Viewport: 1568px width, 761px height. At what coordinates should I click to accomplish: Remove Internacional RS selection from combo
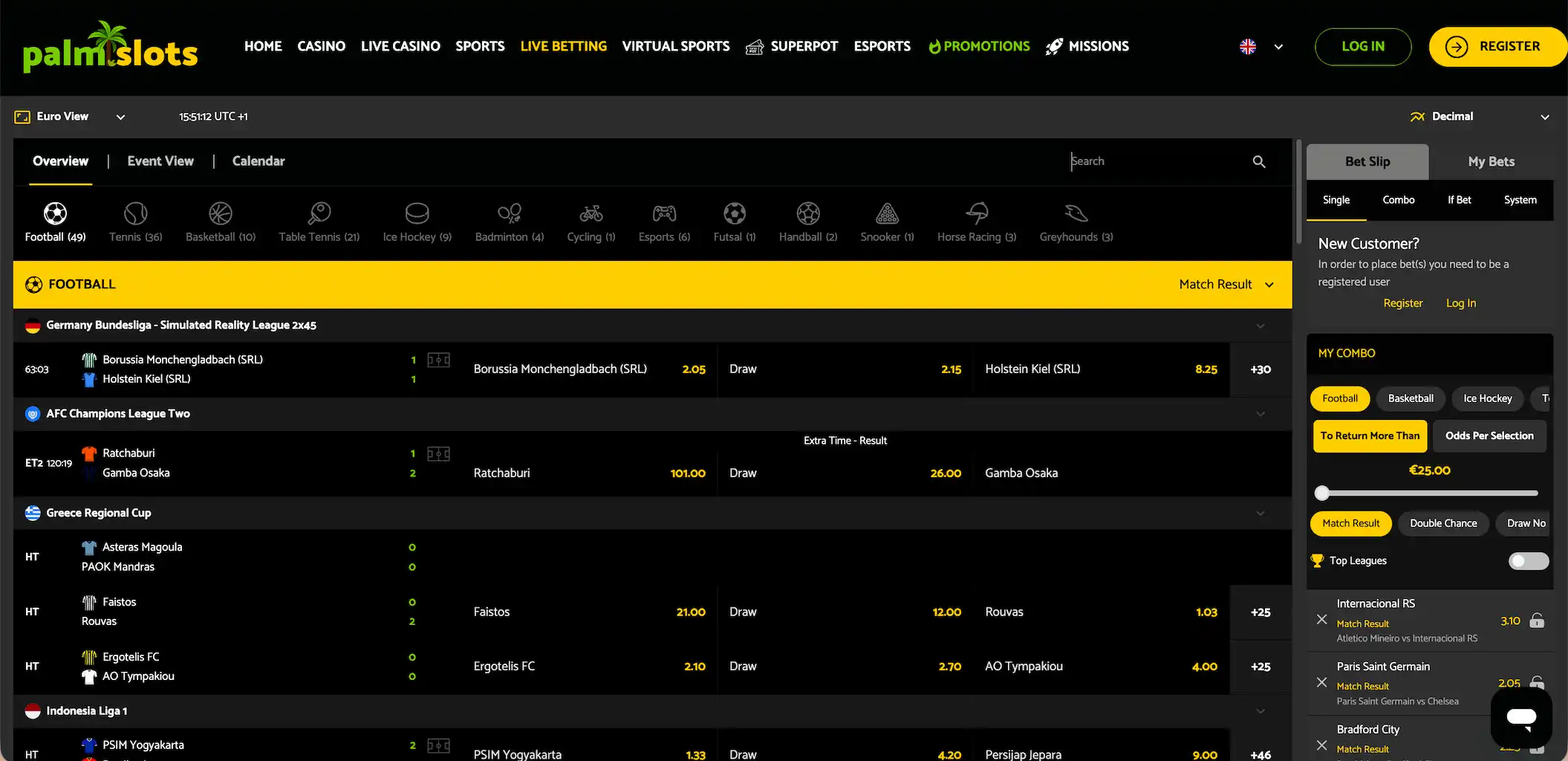[1321, 619]
